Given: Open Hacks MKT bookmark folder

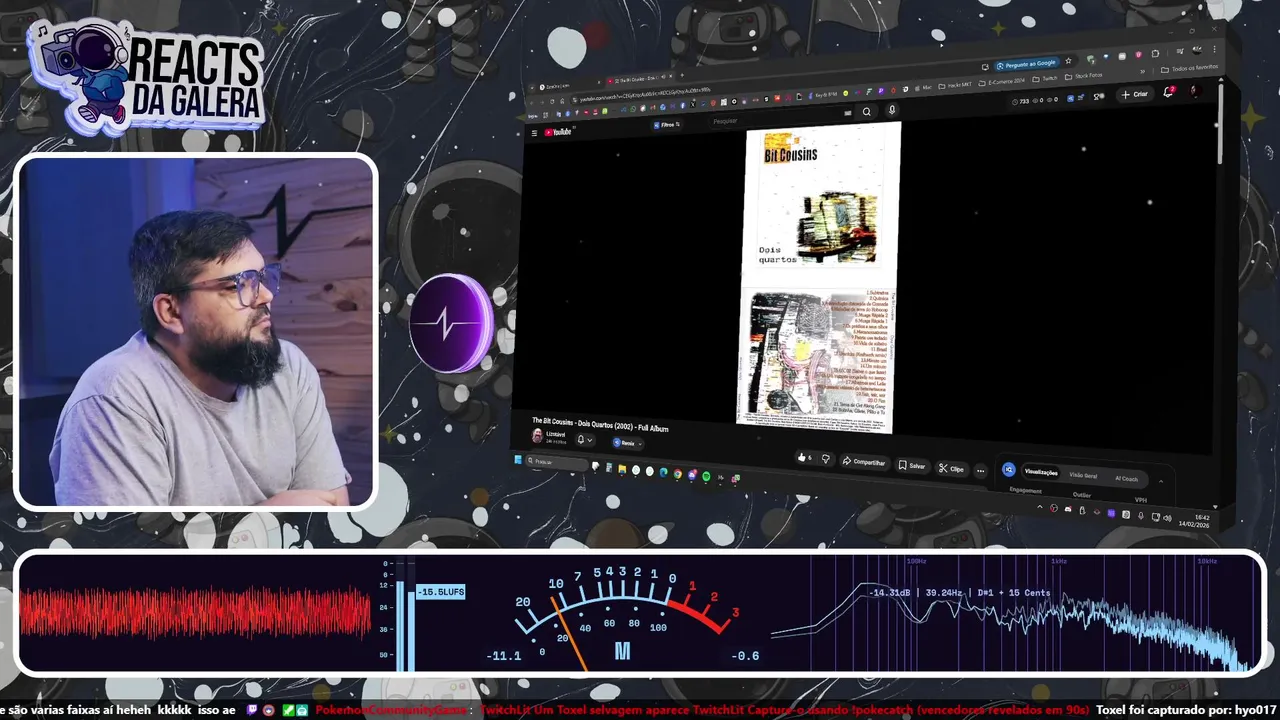Looking at the screenshot, I should 955,85.
